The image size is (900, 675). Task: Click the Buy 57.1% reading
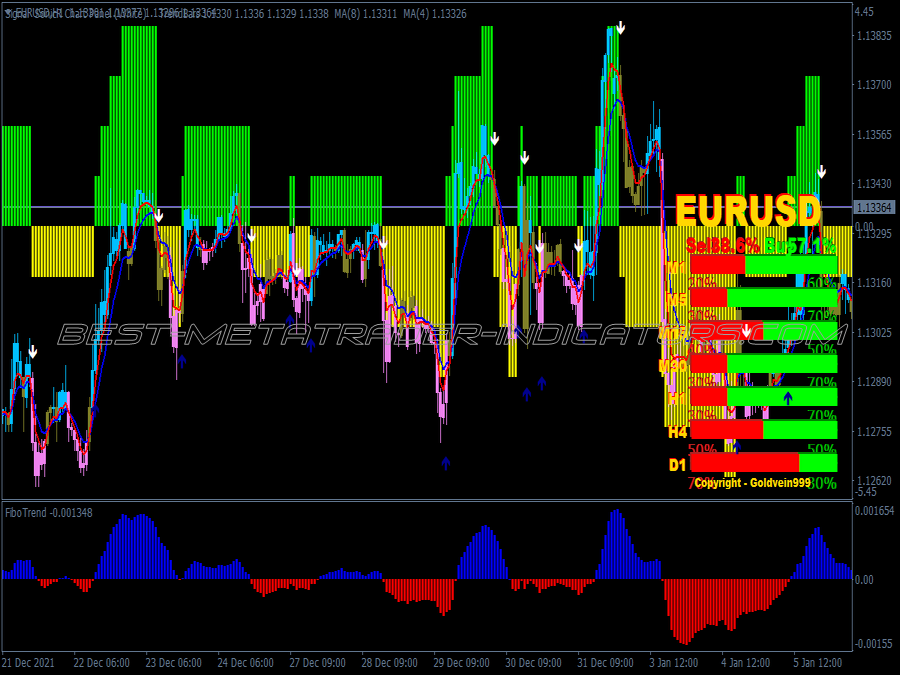pyautogui.click(x=800, y=246)
